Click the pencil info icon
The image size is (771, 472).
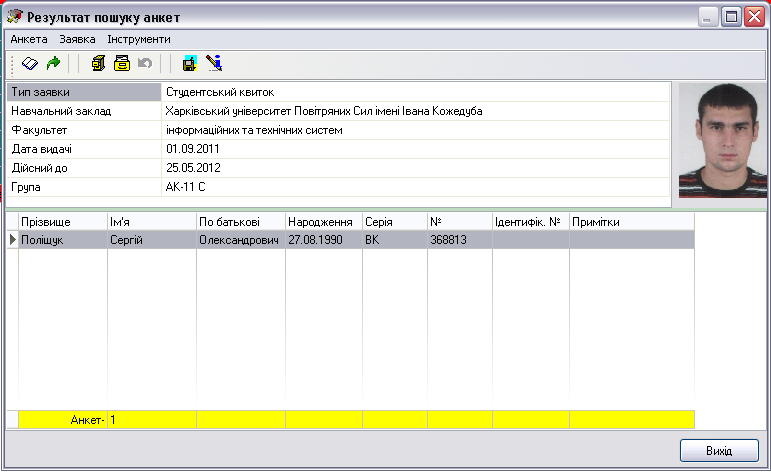pyautogui.click(x=214, y=63)
